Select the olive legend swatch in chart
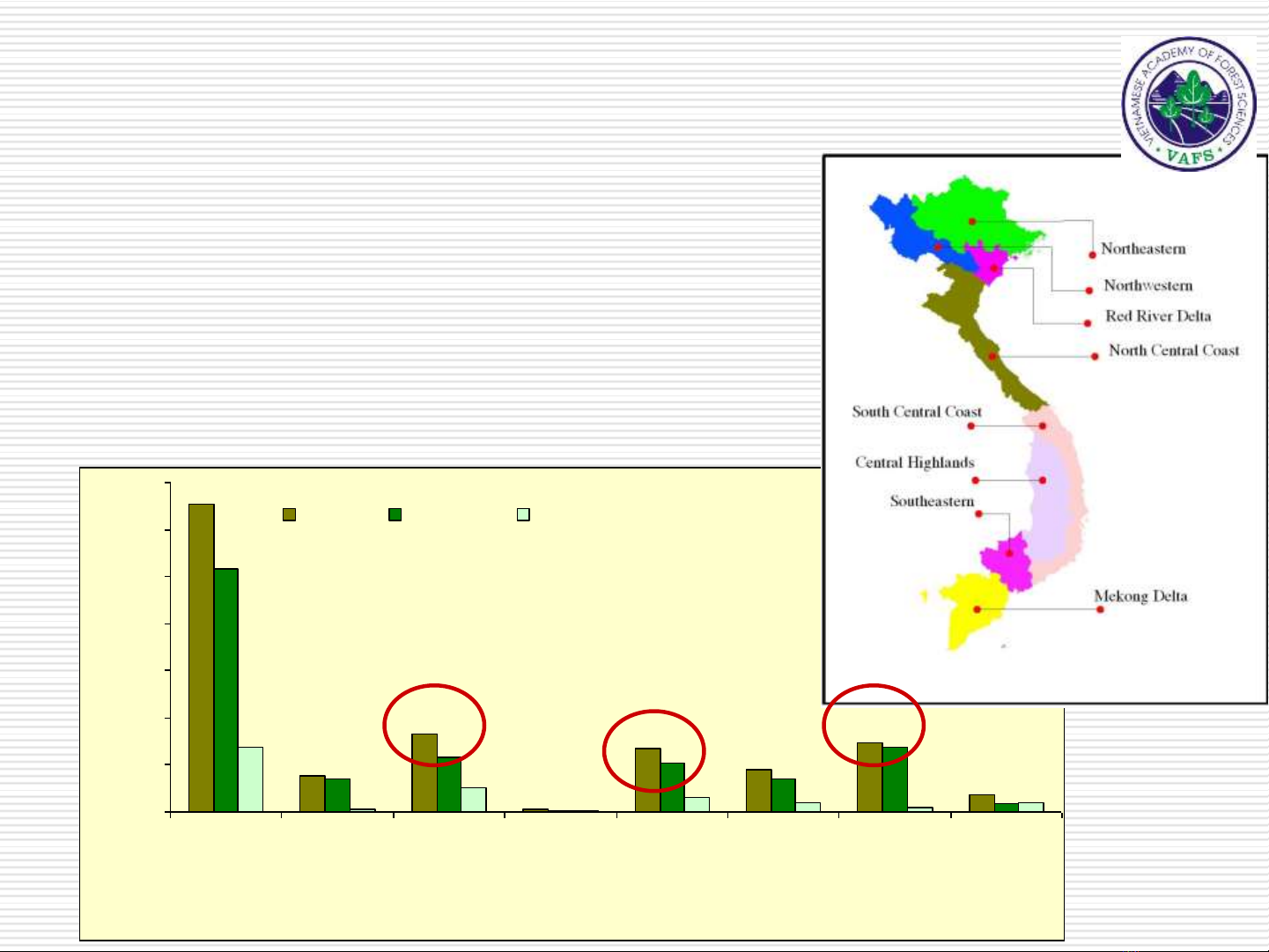The height and width of the screenshot is (952, 1269). [289, 514]
